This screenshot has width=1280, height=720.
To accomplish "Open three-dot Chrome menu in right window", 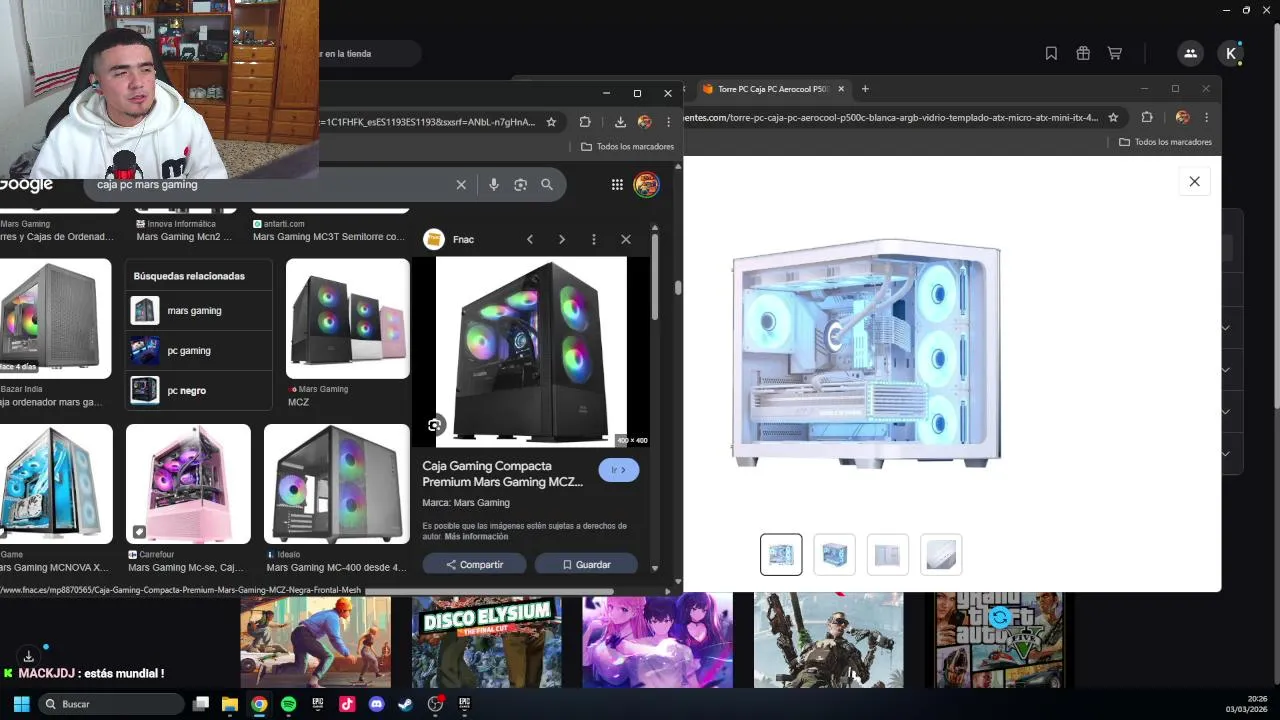I will [x=1207, y=118].
